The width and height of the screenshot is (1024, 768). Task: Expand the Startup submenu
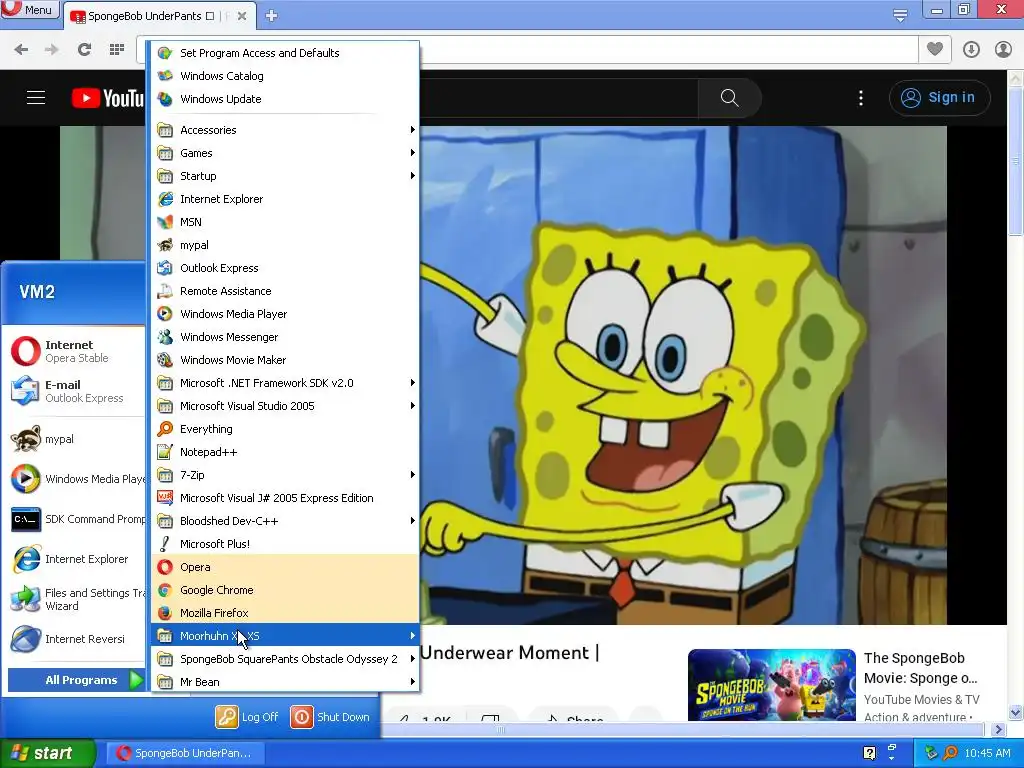pyautogui.click(x=285, y=176)
